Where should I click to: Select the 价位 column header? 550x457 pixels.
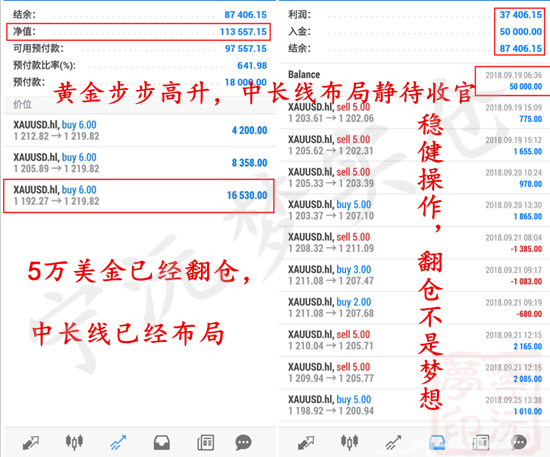pos(22,105)
